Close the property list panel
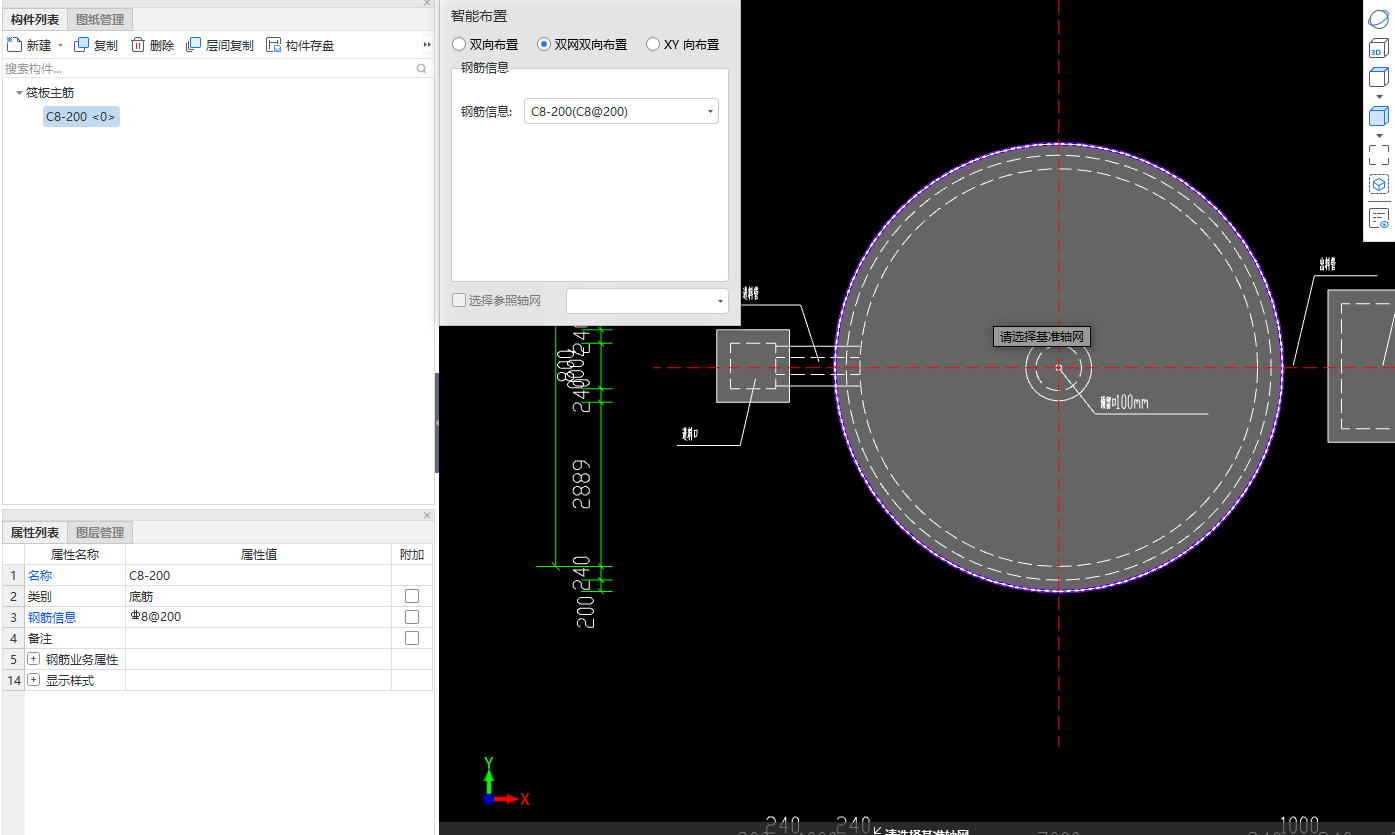Image resolution: width=1395 pixels, height=835 pixels. tap(427, 515)
